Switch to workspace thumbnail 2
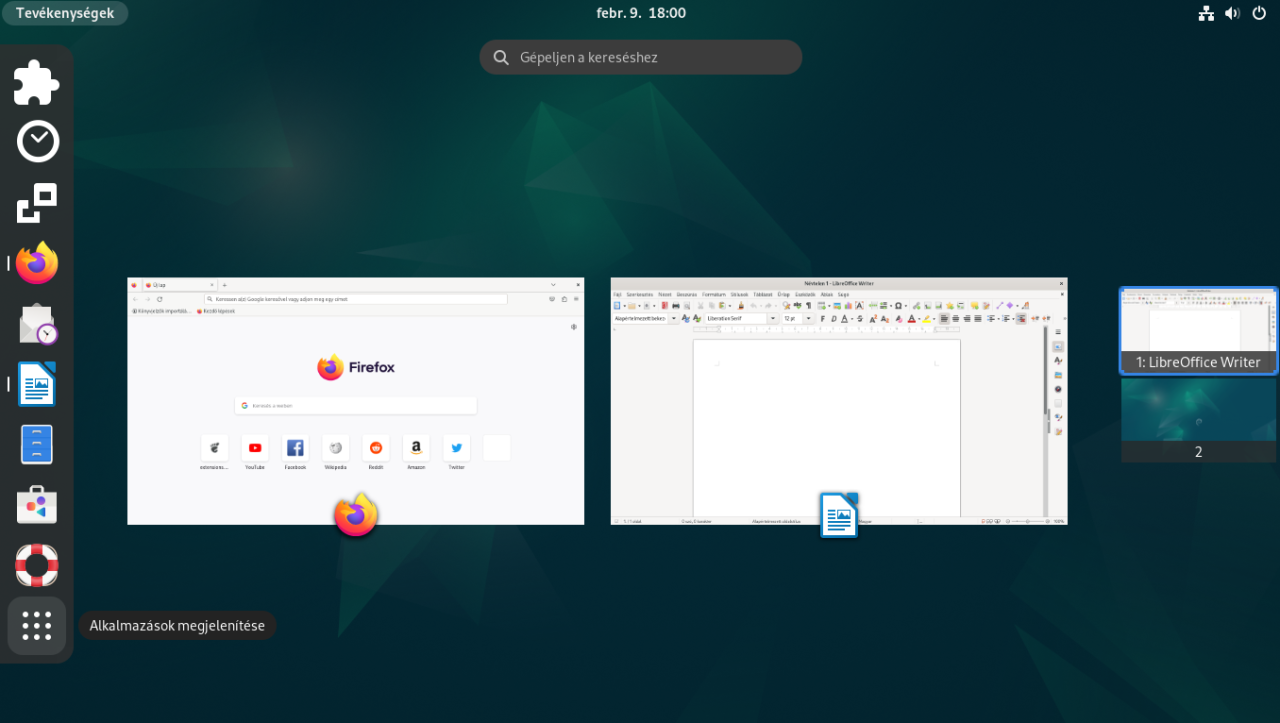This screenshot has width=1280, height=723. click(1198, 420)
